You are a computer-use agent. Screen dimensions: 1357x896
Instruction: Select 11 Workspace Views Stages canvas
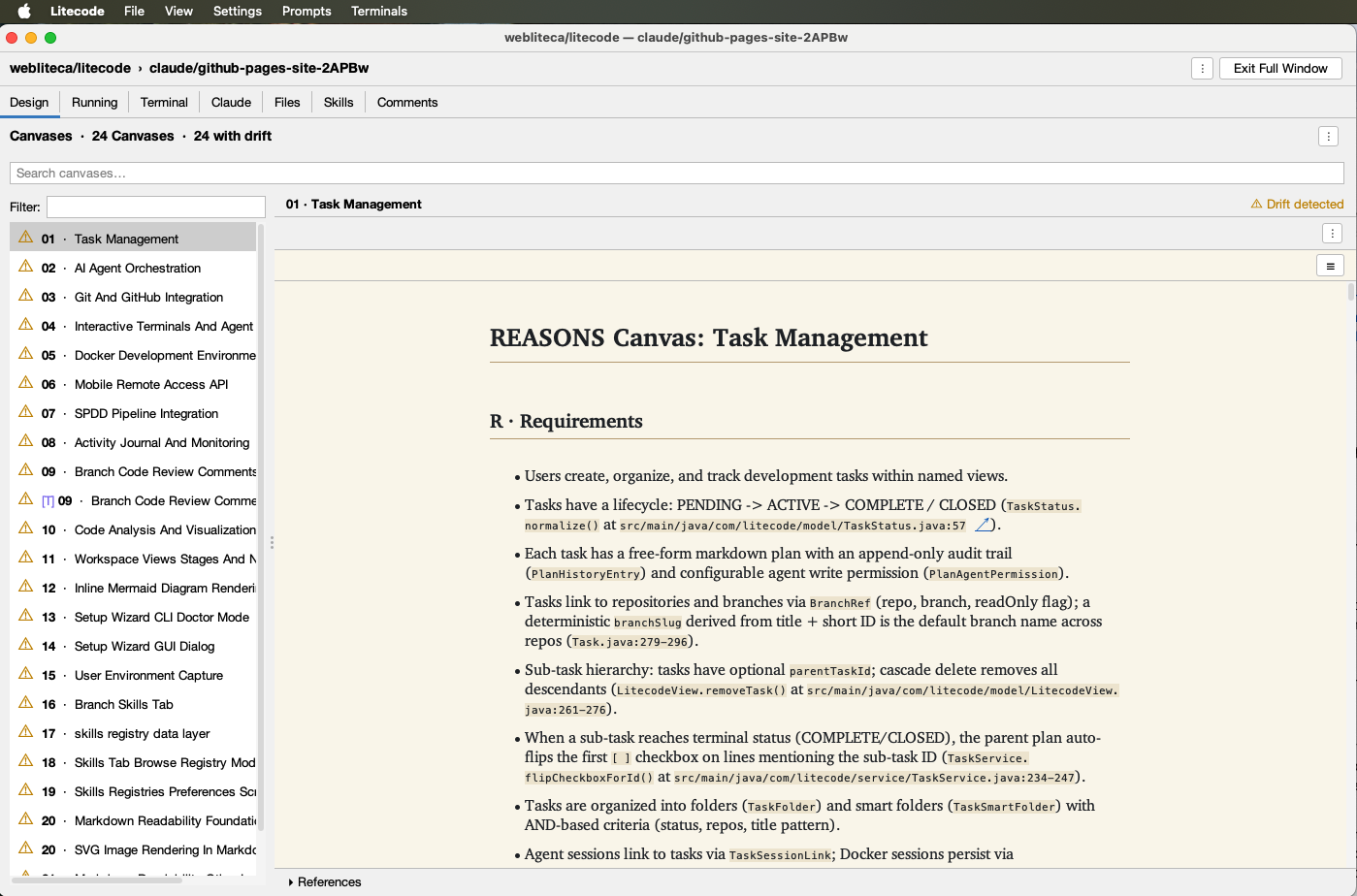[133, 559]
